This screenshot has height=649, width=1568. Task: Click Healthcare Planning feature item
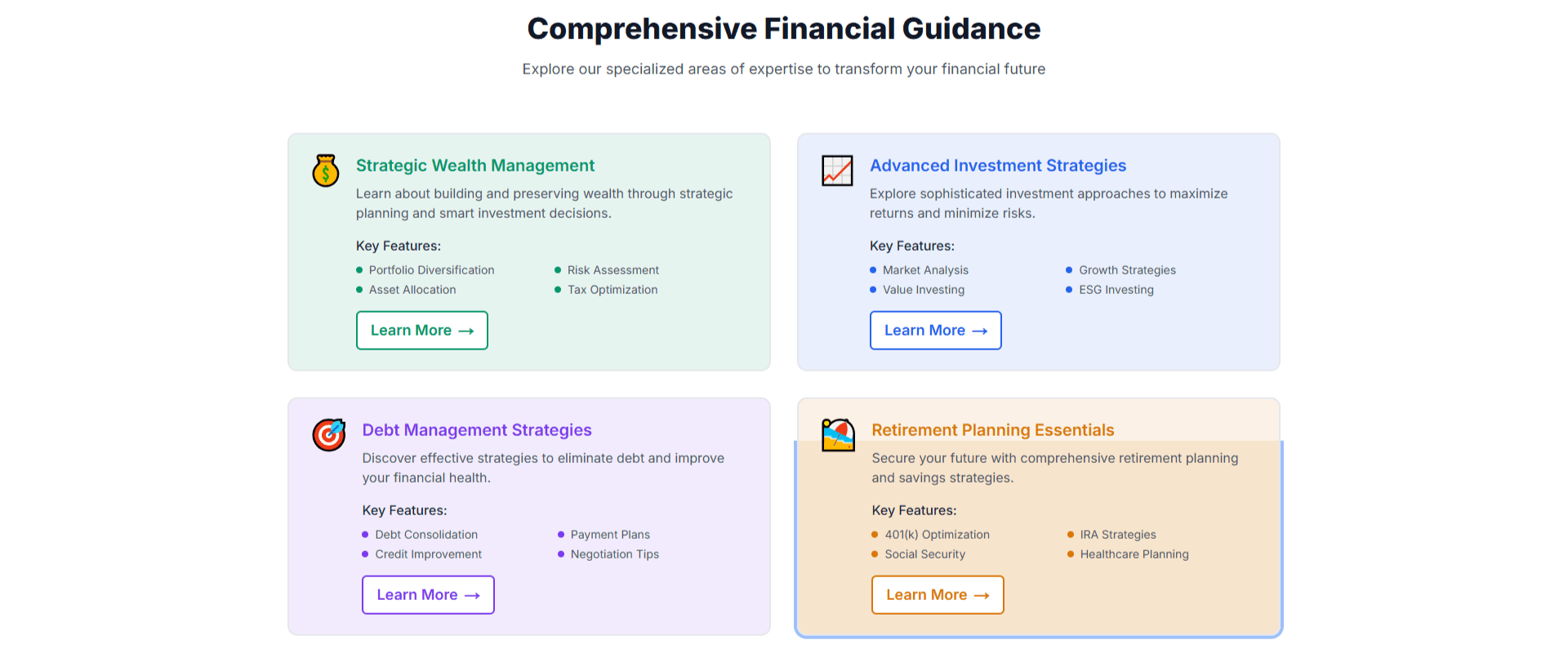(1134, 554)
